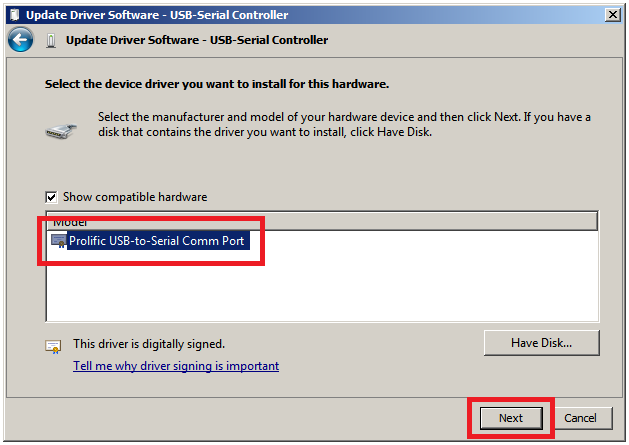Untick Show compatible hardware checkbox
Viewport: 629px width, 445px height.
pyautogui.click(x=51, y=197)
